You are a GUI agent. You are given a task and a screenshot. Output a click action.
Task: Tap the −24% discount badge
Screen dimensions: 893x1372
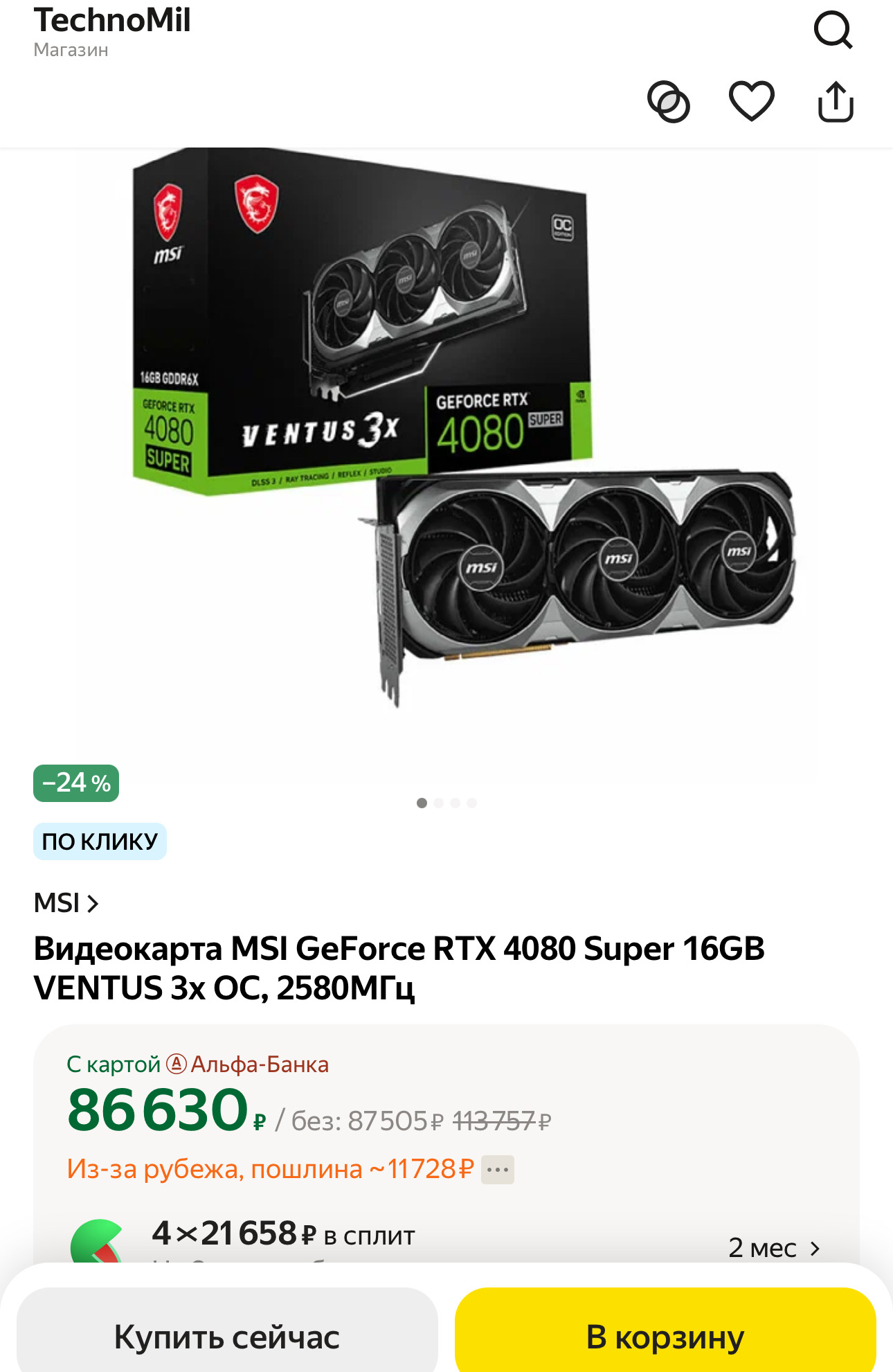coord(76,783)
